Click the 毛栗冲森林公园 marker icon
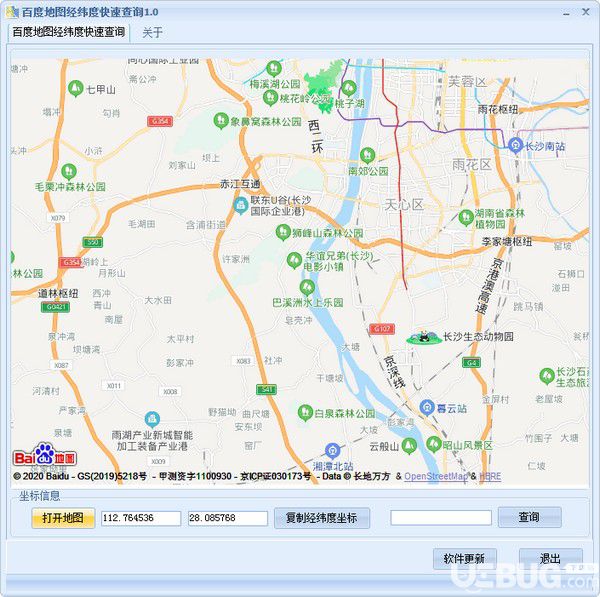Image resolution: width=600 pixels, height=597 pixels. [68, 171]
